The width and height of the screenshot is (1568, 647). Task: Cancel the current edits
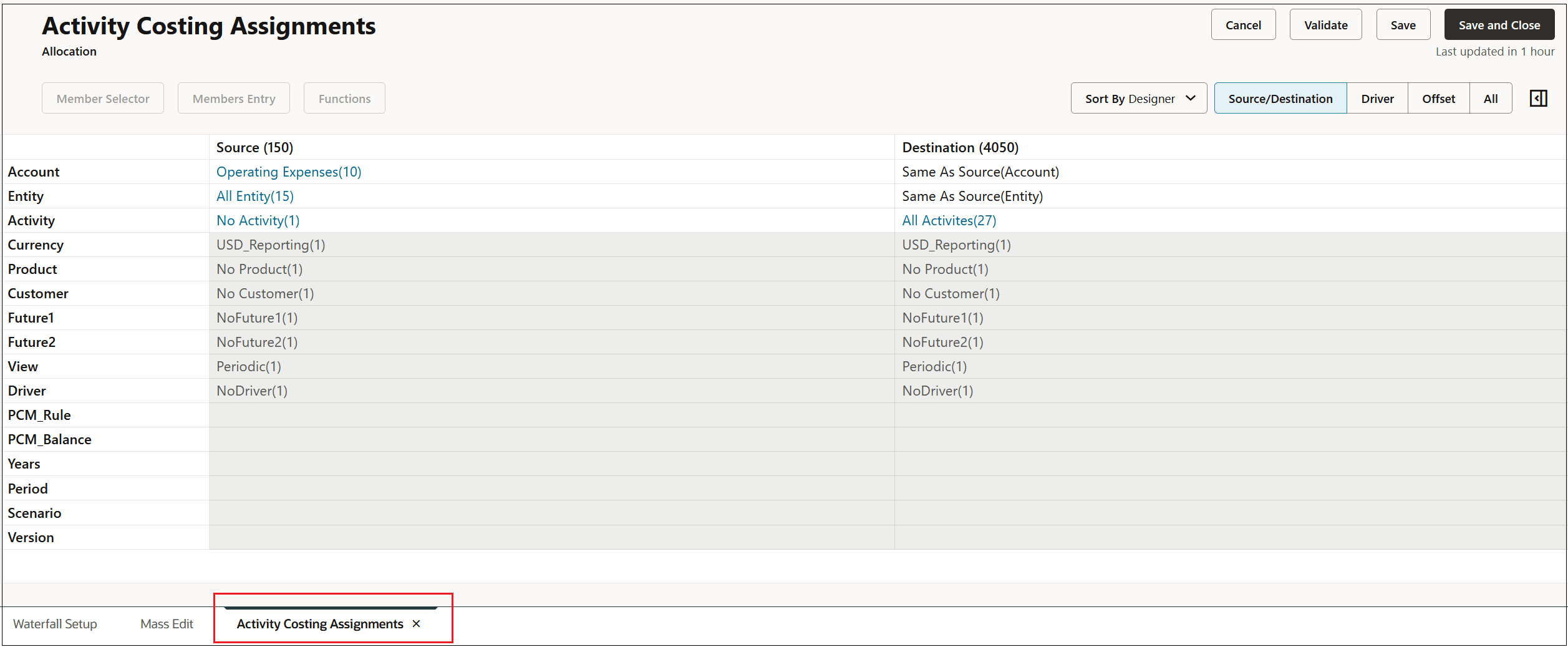click(x=1243, y=24)
